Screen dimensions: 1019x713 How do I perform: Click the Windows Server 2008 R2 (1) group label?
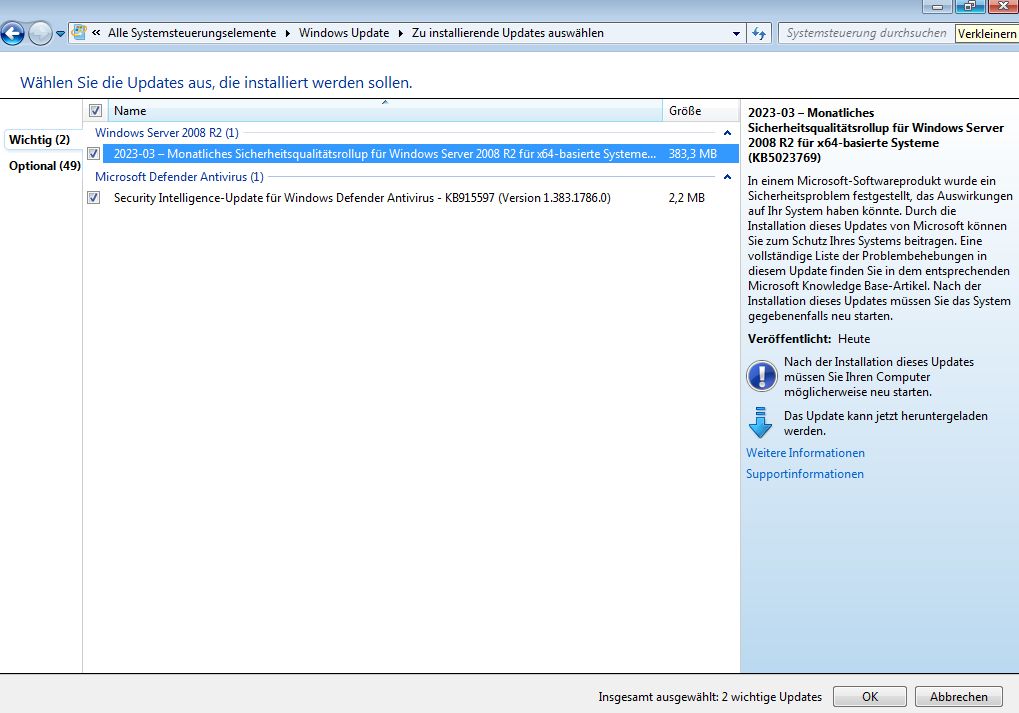pyautogui.click(x=167, y=133)
